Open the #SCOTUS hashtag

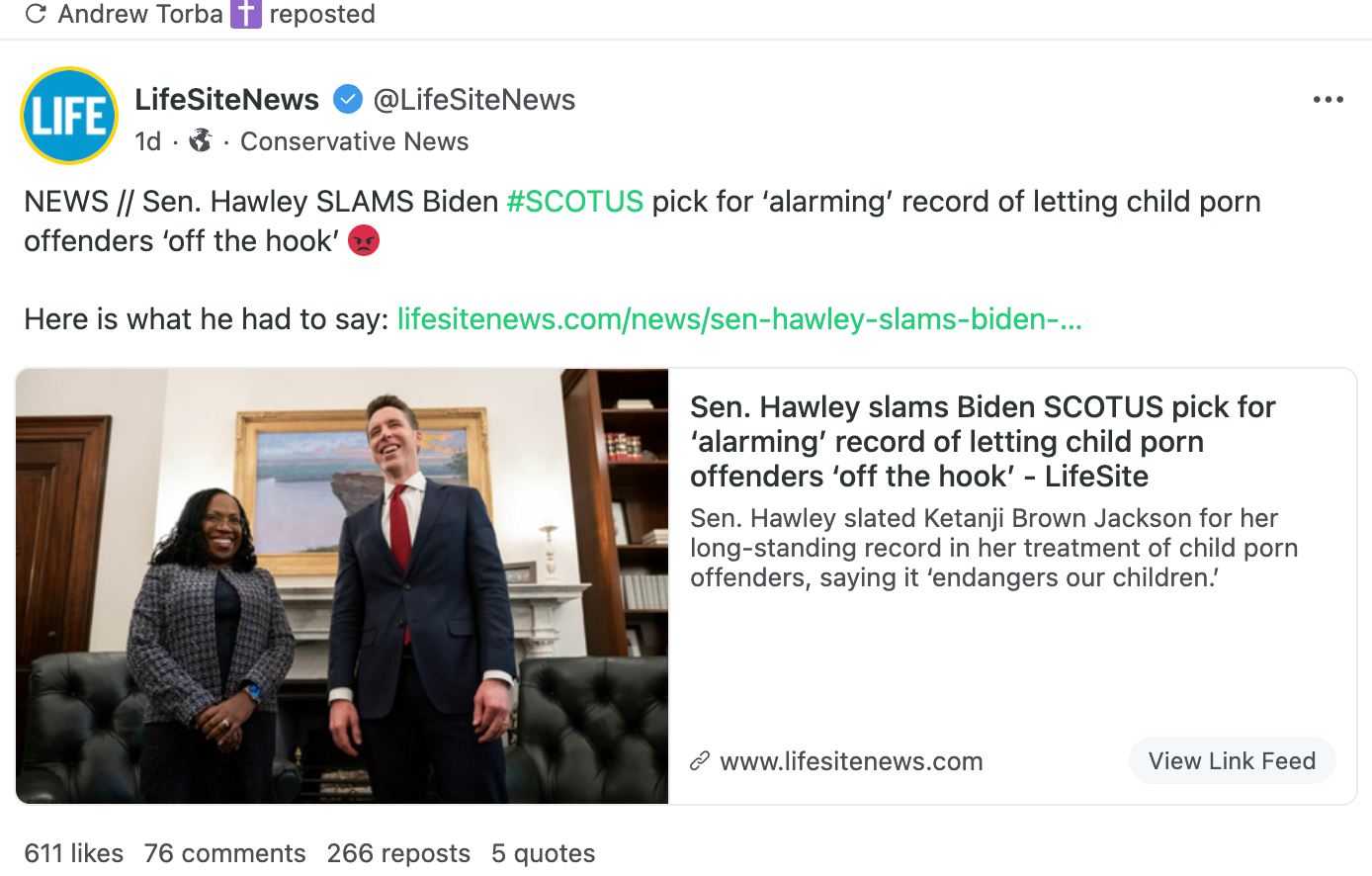pyautogui.click(x=574, y=202)
